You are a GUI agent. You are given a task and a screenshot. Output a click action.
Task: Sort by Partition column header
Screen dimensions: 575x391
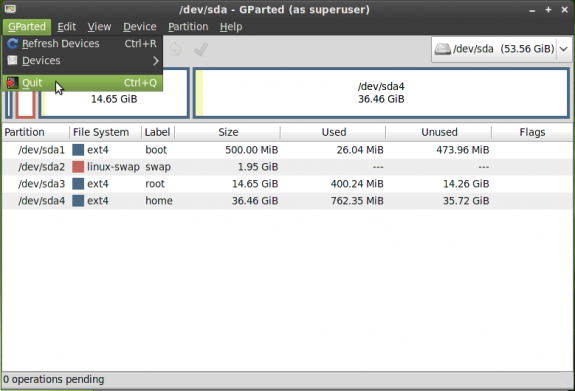click(x=36, y=132)
